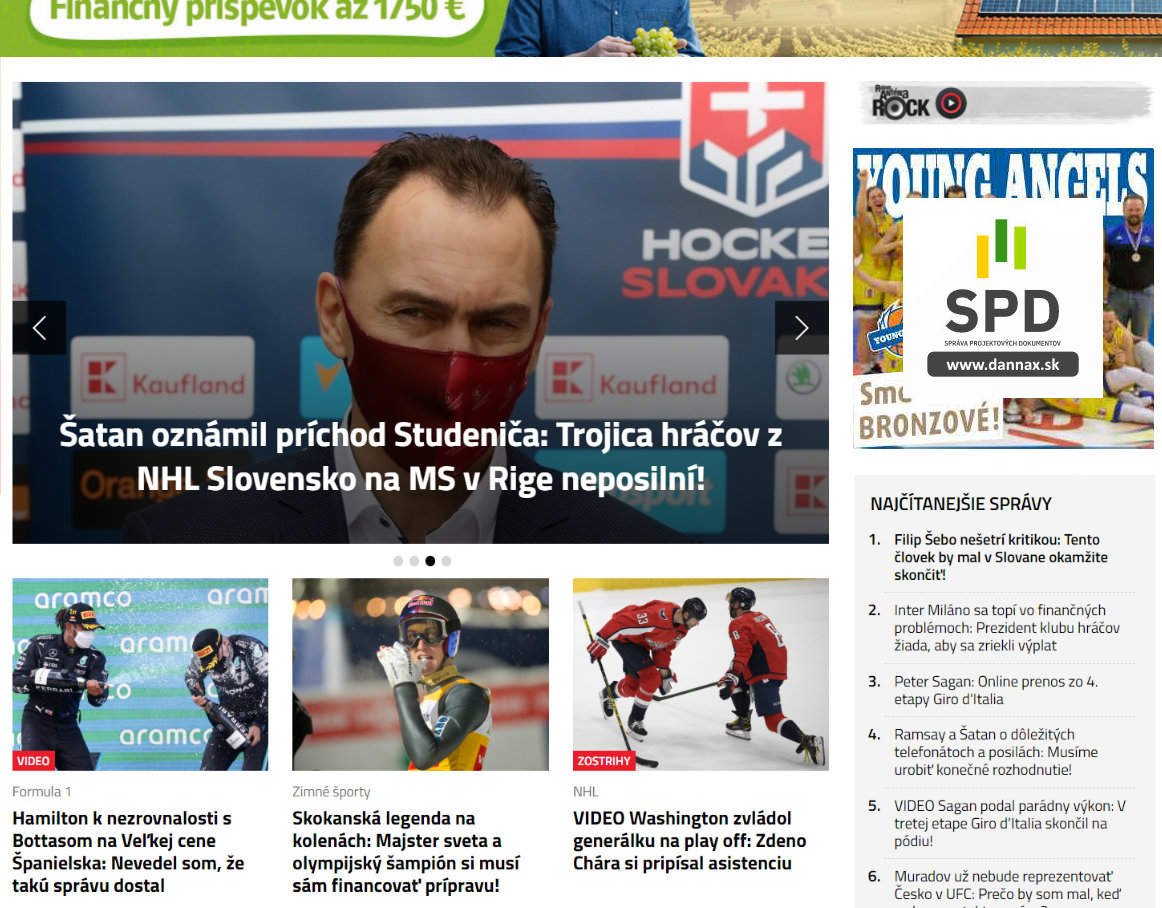The height and width of the screenshot is (908, 1162).
Task: Visit www.dannax.sk button in SPD ad
Action: coord(1003,365)
